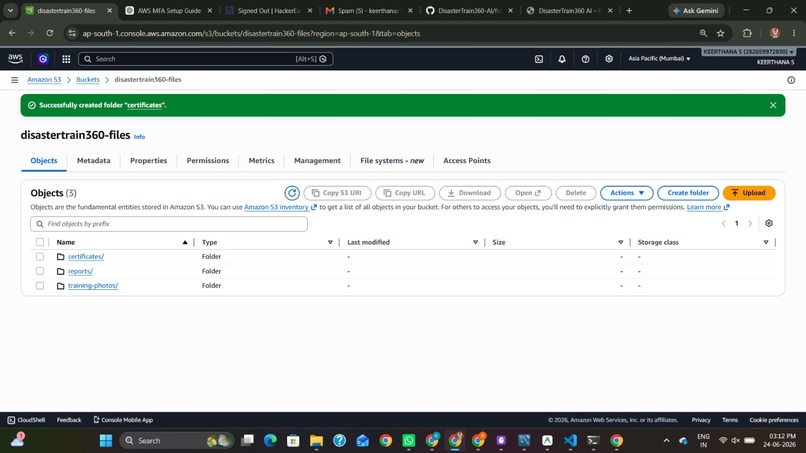Open the Asia Pacific (Mumbai) region selector
Image resolution: width=806 pixels, height=453 pixels.
point(659,59)
